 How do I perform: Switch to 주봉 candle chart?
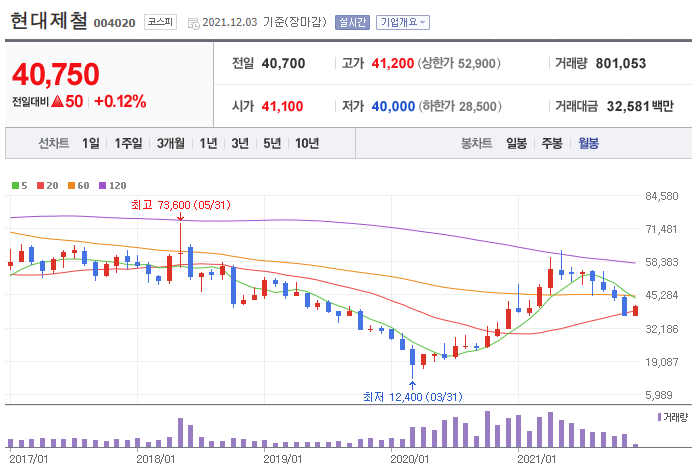[552, 143]
